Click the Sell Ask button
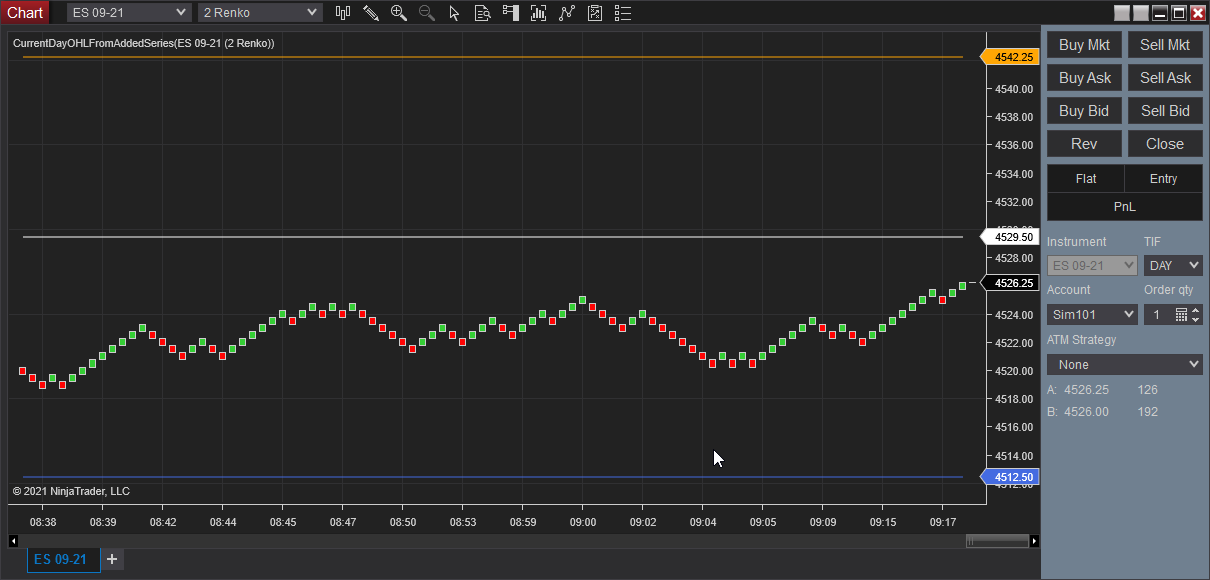Image resolution: width=1210 pixels, height=580 pixels. click(1165, 78)
